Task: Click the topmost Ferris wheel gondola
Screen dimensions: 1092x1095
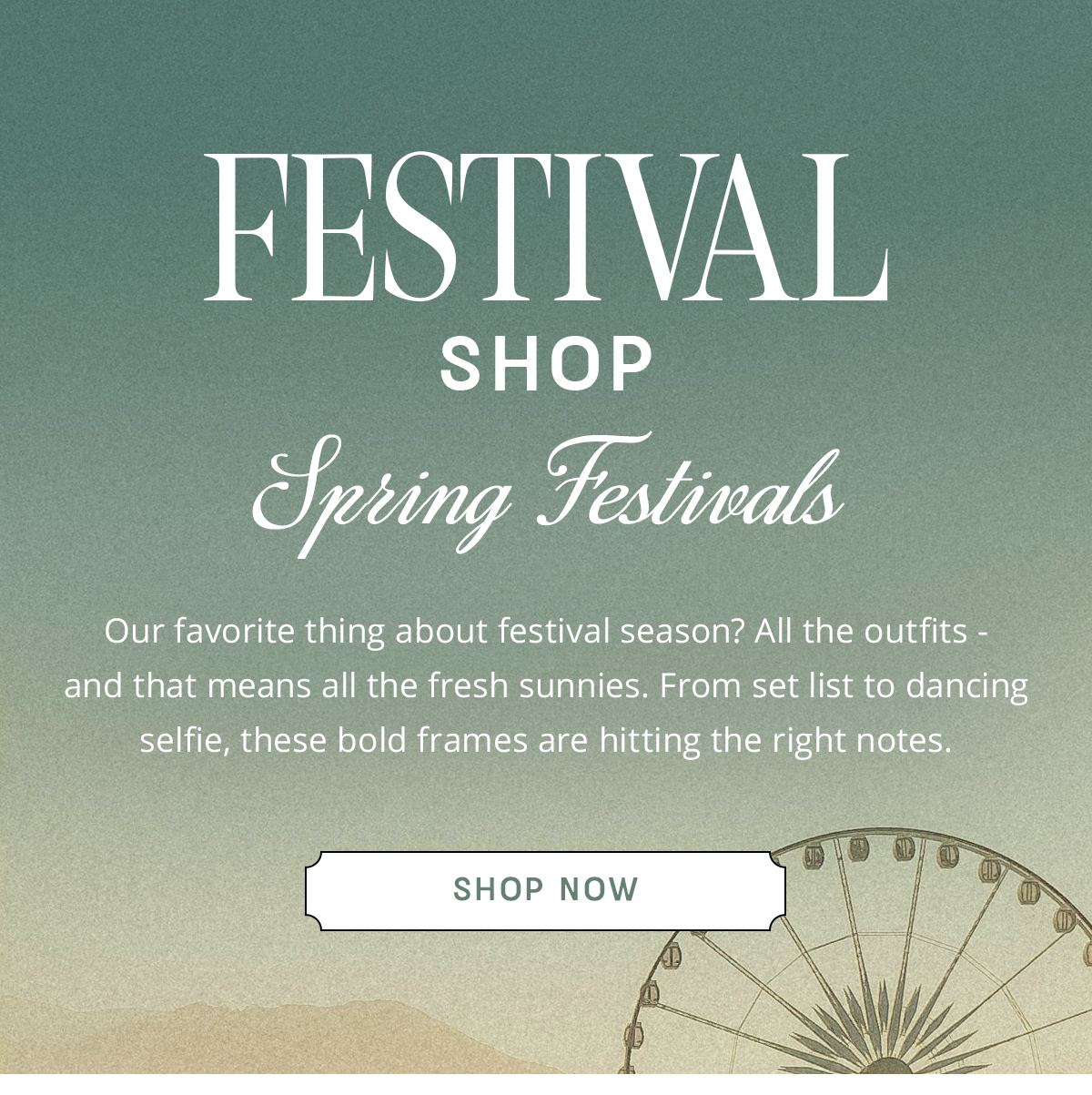Action: [x=904, y=848]
